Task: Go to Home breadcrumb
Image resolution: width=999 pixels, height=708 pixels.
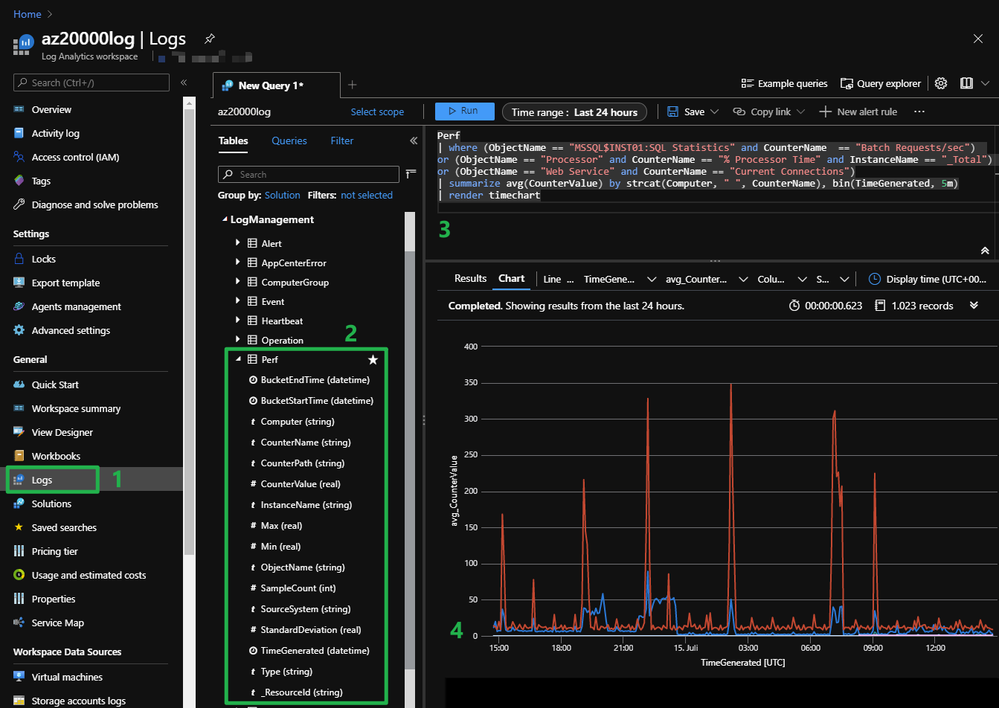Action: click(x=27, y=14)
